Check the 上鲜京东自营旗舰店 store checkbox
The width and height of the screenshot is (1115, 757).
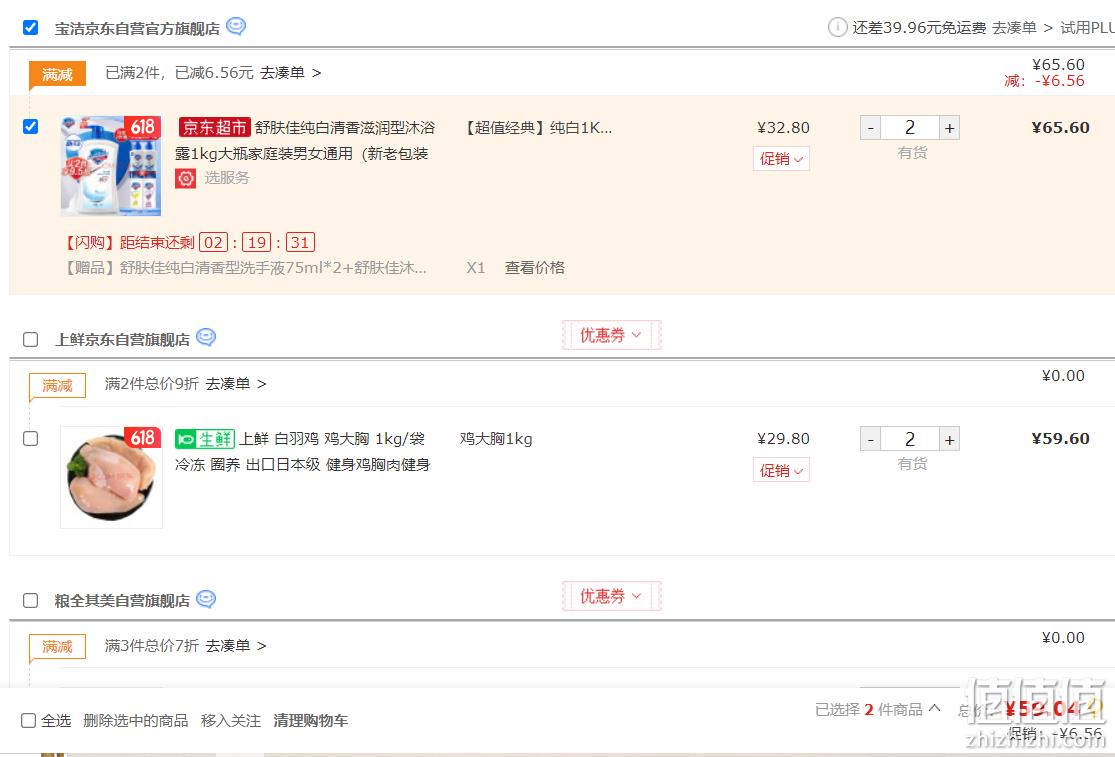click(31, 339)
